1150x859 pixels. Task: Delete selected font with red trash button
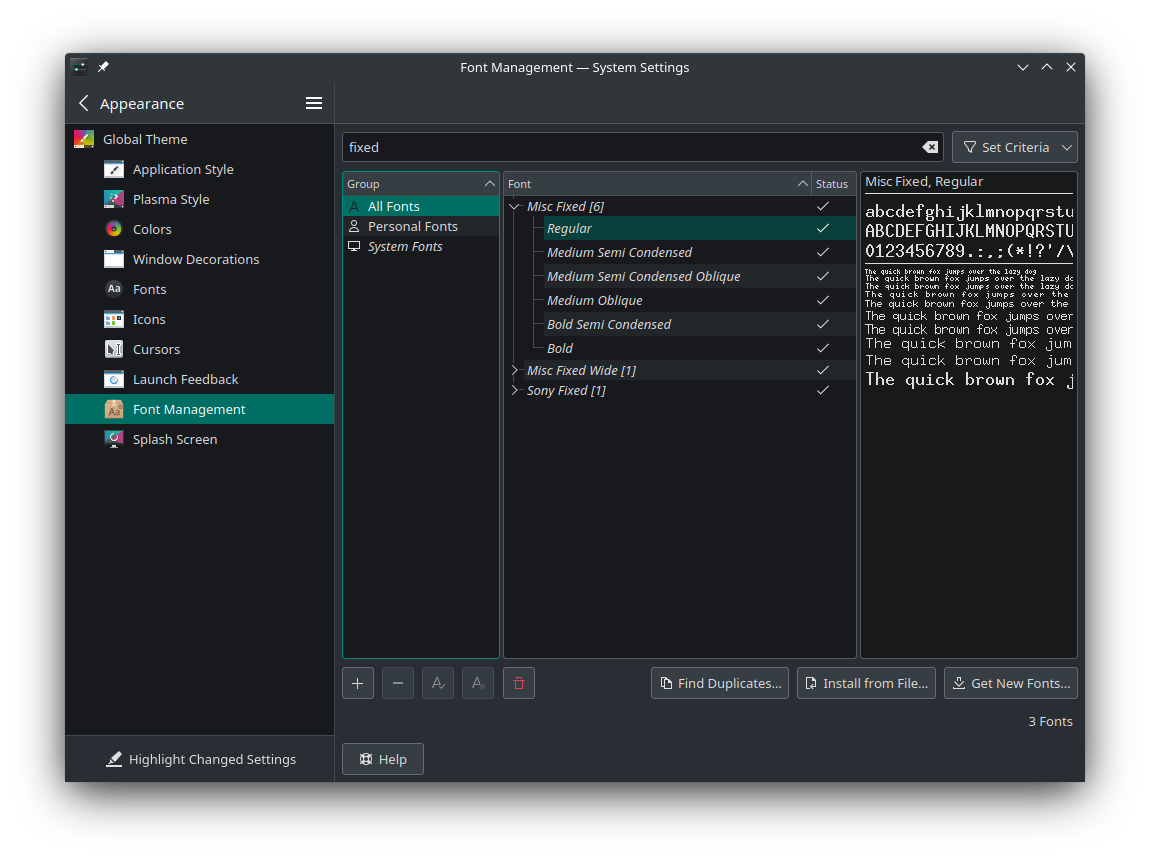pos(519,684)
